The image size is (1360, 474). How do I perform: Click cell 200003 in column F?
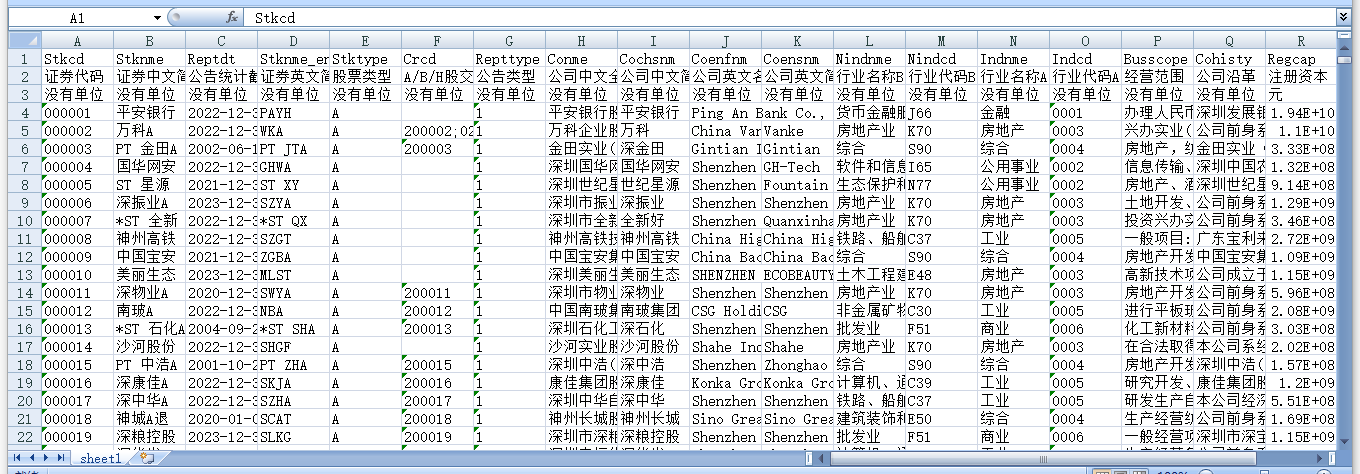click(x=436, y=148)
